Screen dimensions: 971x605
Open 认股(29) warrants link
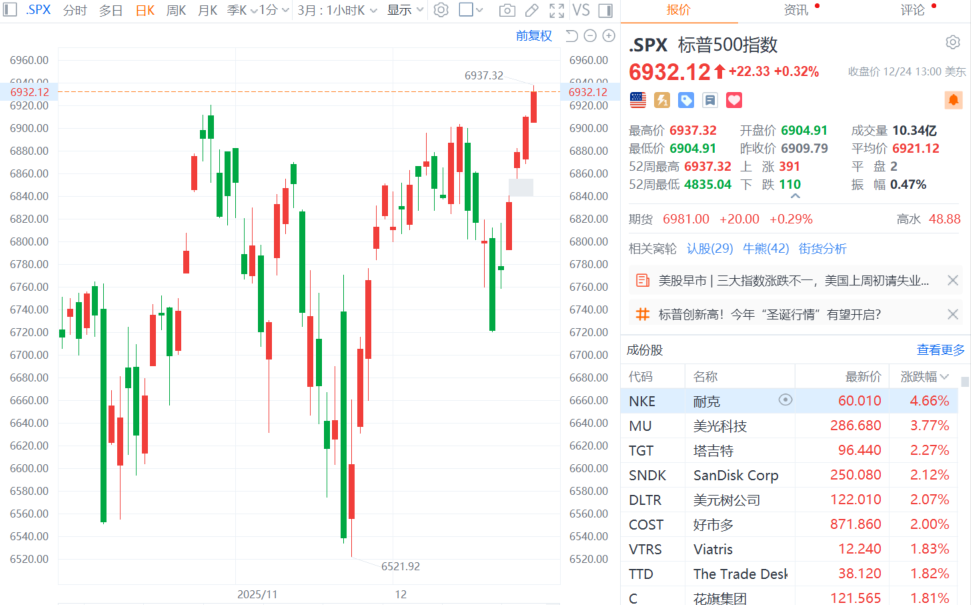coord(710,248)
